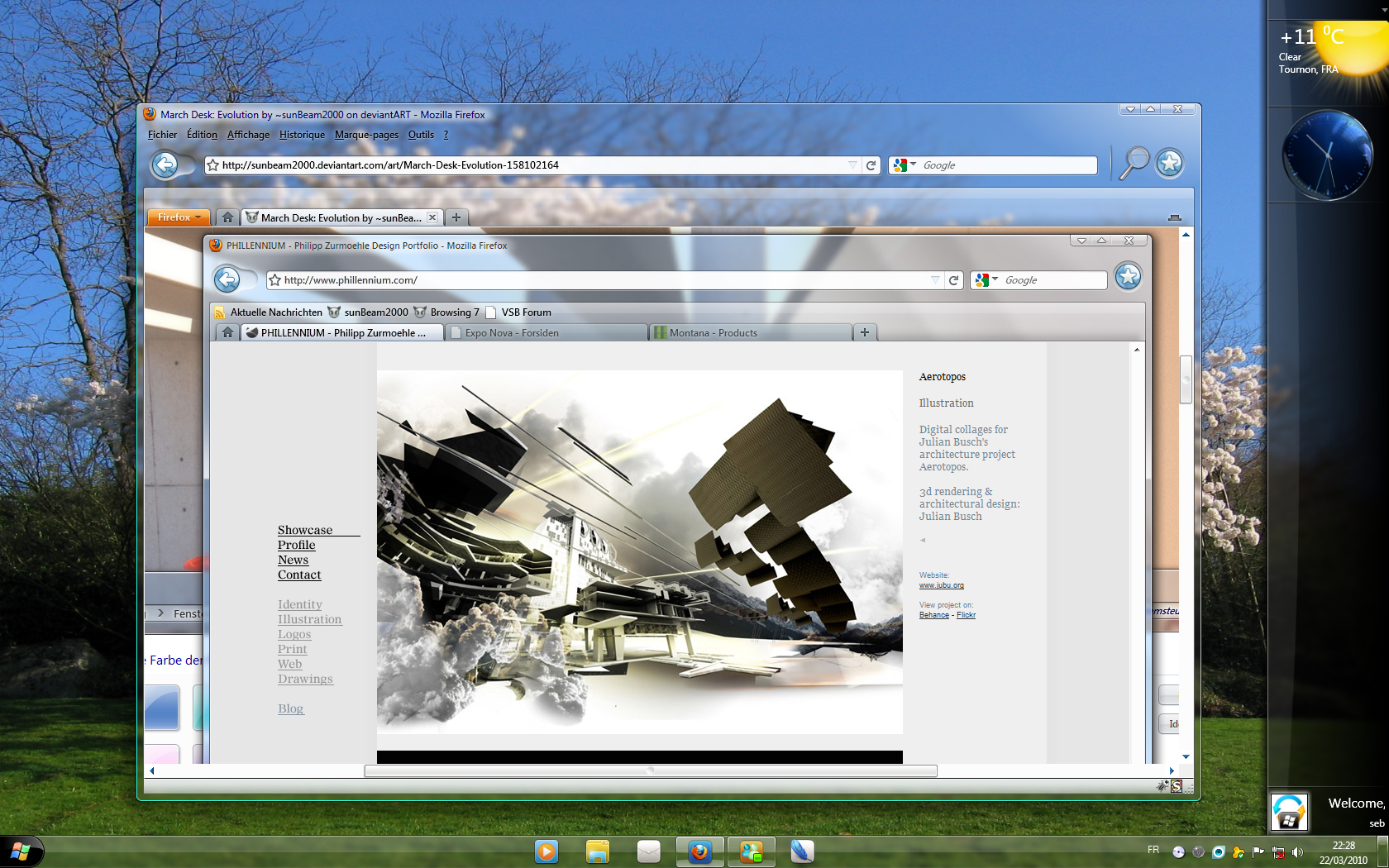Viewport: 1389px width, 868px height.
Task: Open the Browsing 7 bookmark
Action: click(446, 312)
